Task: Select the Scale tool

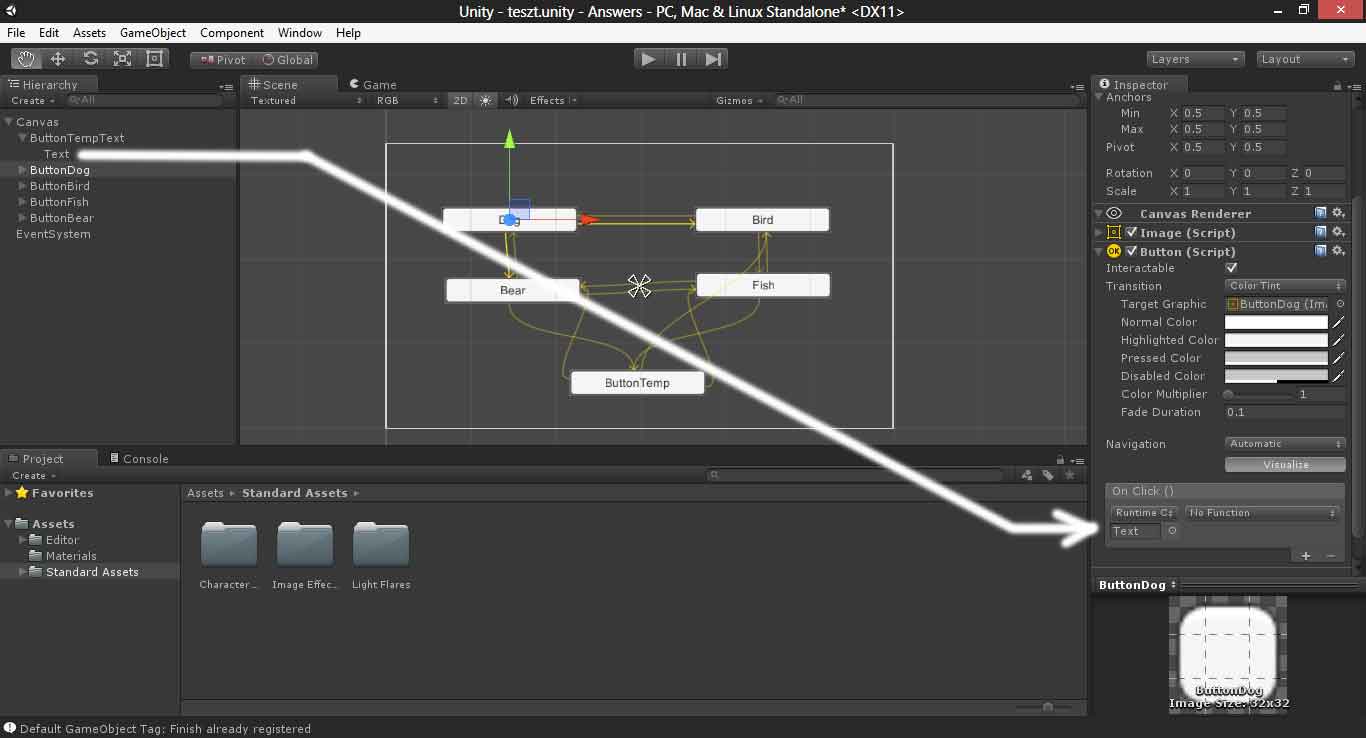Action: pos(122,59)
